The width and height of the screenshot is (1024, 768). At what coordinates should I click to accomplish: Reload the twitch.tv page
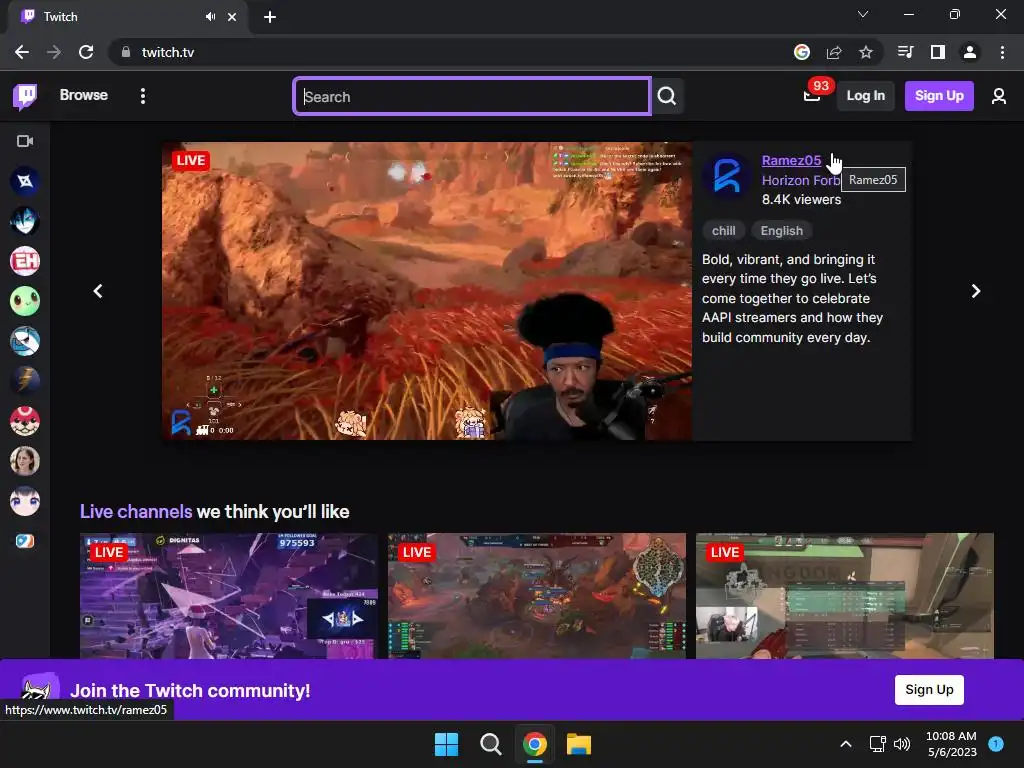(86, 52)
